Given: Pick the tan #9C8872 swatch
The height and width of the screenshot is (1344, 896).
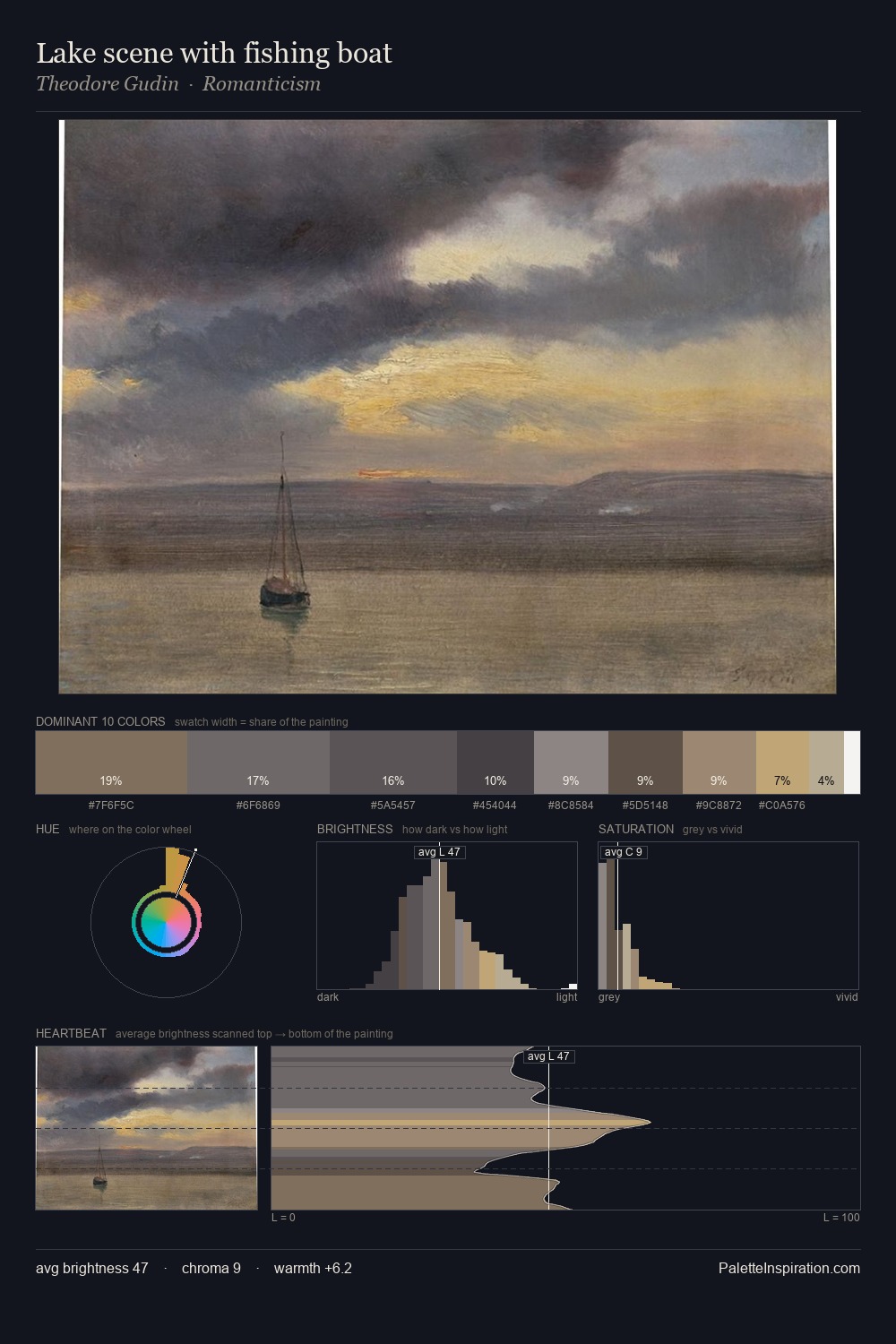Looking at the screenshot, I should coord(719,762).
